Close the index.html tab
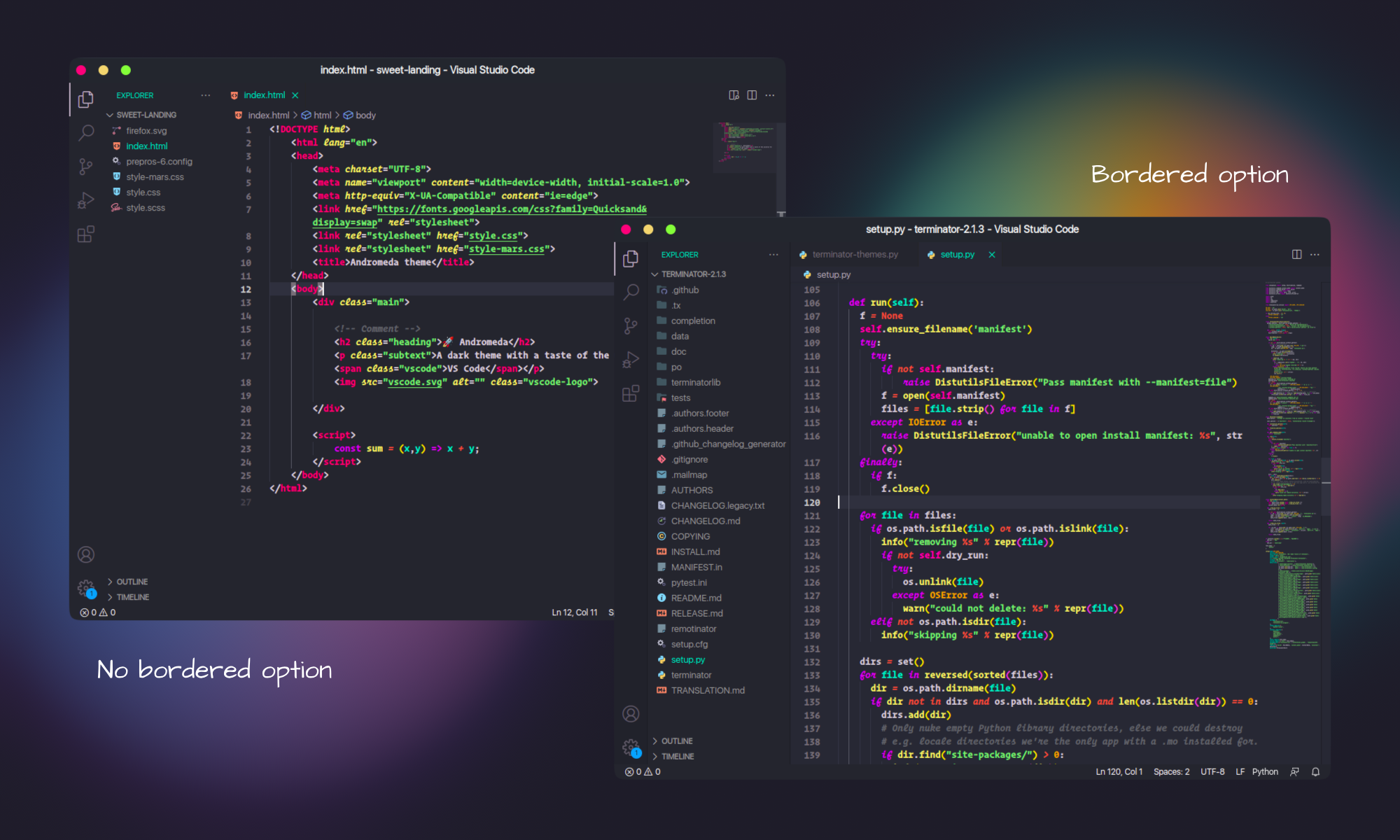 [x=295, y=95]
